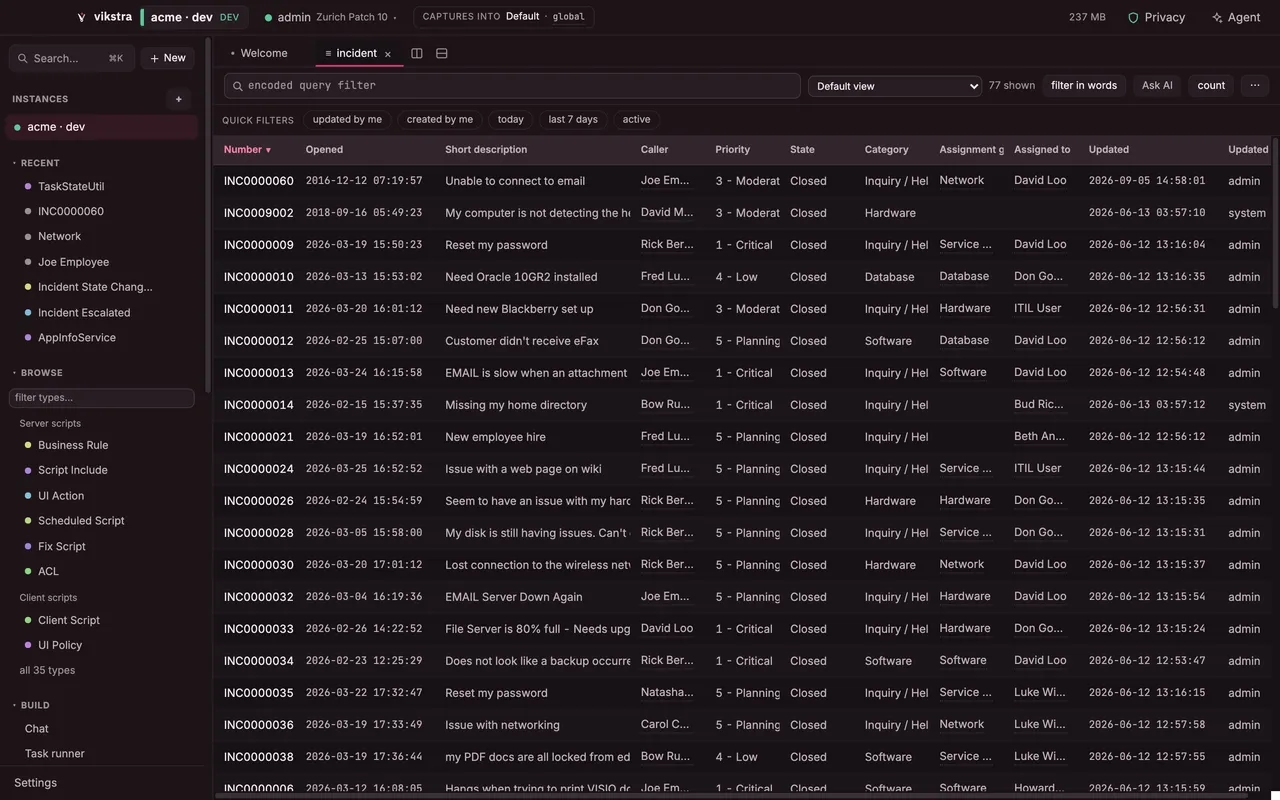Image resolution: width=1280 pixels, height=800 pixels.
Task: Close the incident tab
Action: tap(388, 54)
